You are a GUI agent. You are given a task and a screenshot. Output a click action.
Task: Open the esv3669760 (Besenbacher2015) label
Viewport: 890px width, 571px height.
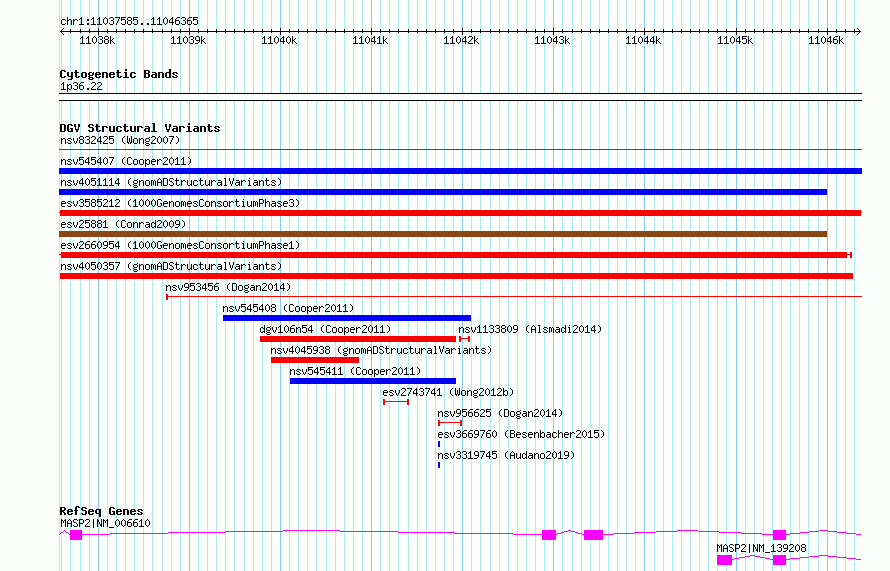click(521, 434)
